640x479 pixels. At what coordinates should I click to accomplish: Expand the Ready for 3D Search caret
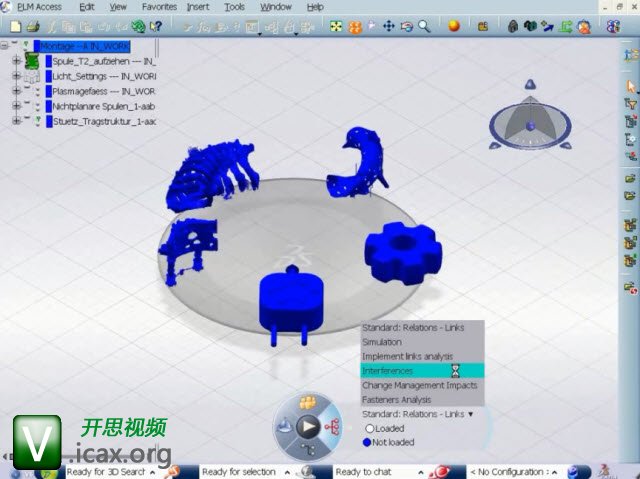pyautogui.click(x=152, y=472)
